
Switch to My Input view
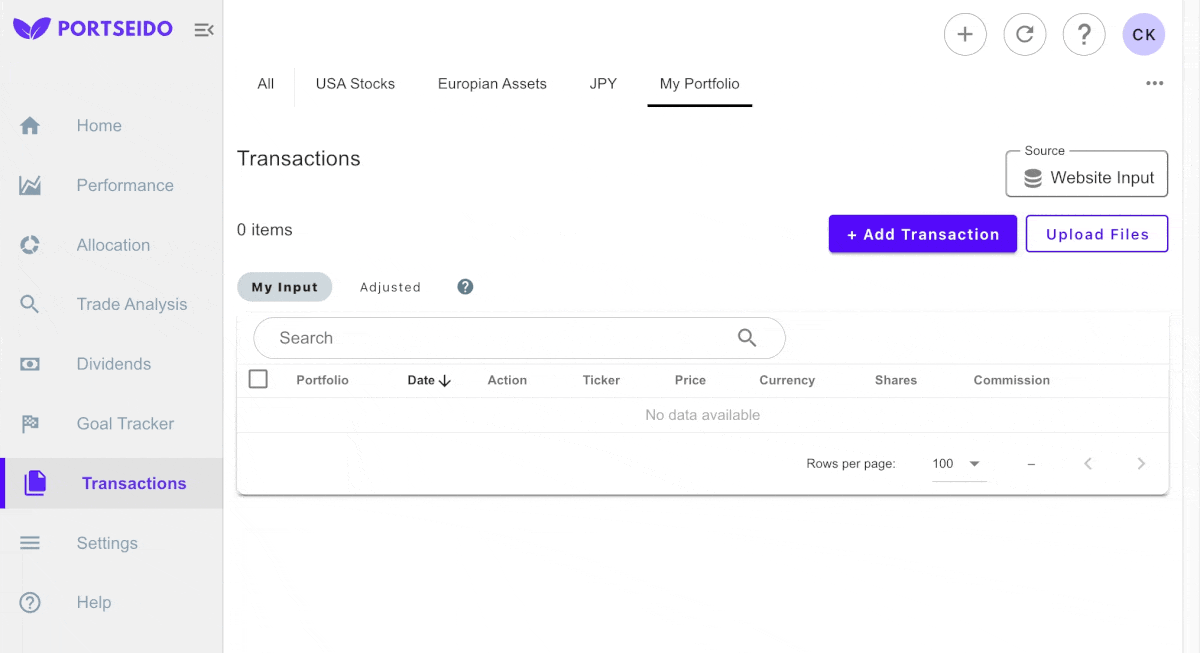point(284,287)
